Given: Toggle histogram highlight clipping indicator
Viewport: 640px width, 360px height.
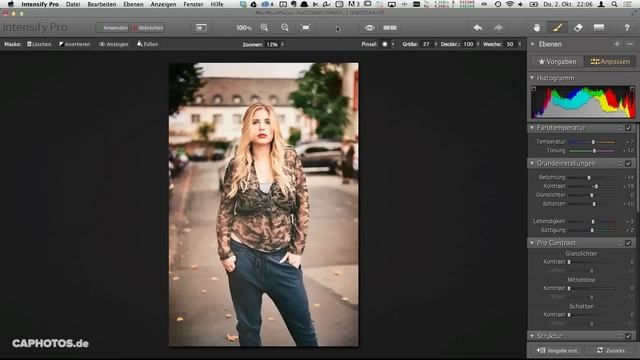Looking at the screenshot, I should coord(632,89).
